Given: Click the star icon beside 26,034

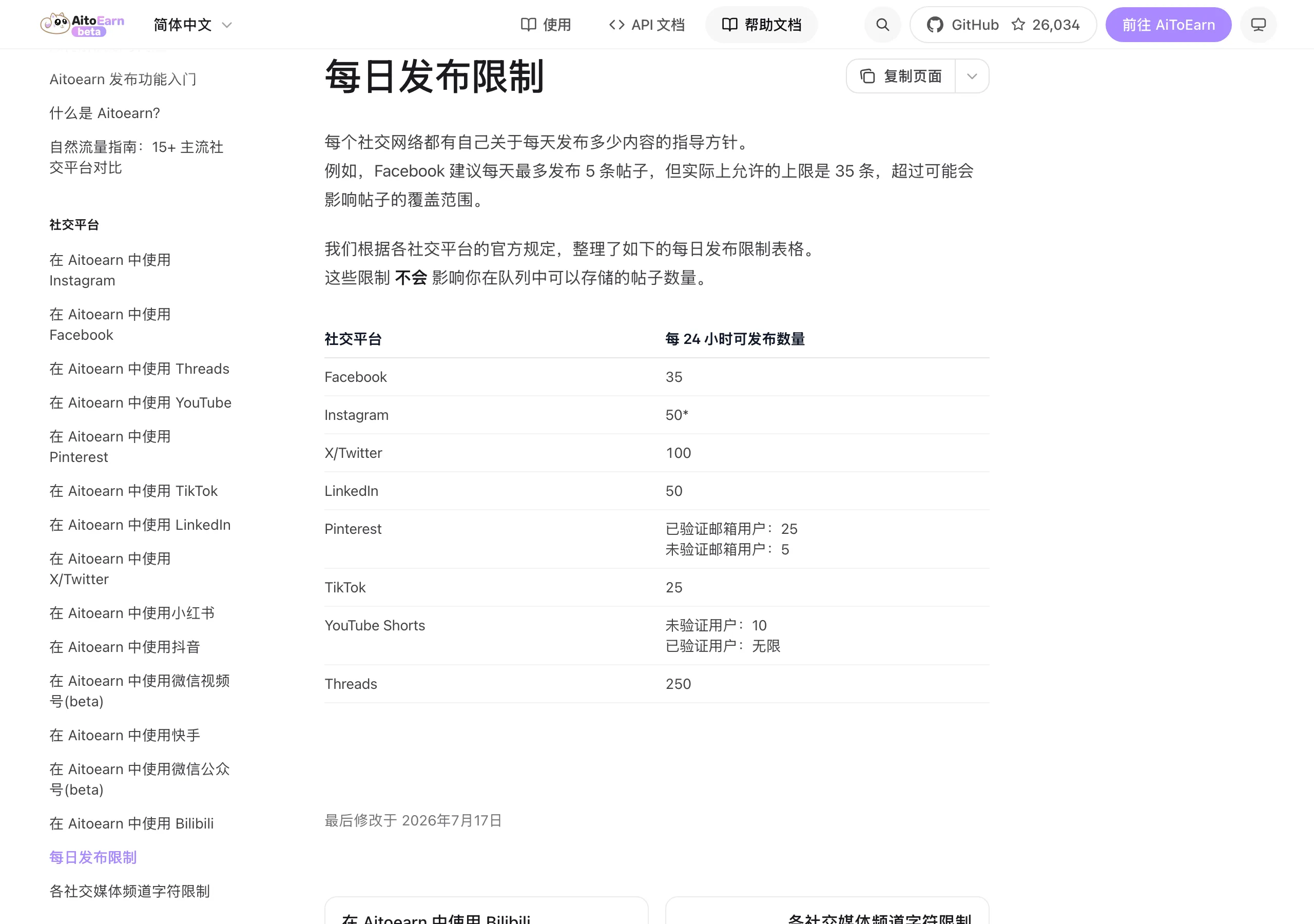Looking at the screenshot, I should pyautogui.click(x=1018, y=25).
